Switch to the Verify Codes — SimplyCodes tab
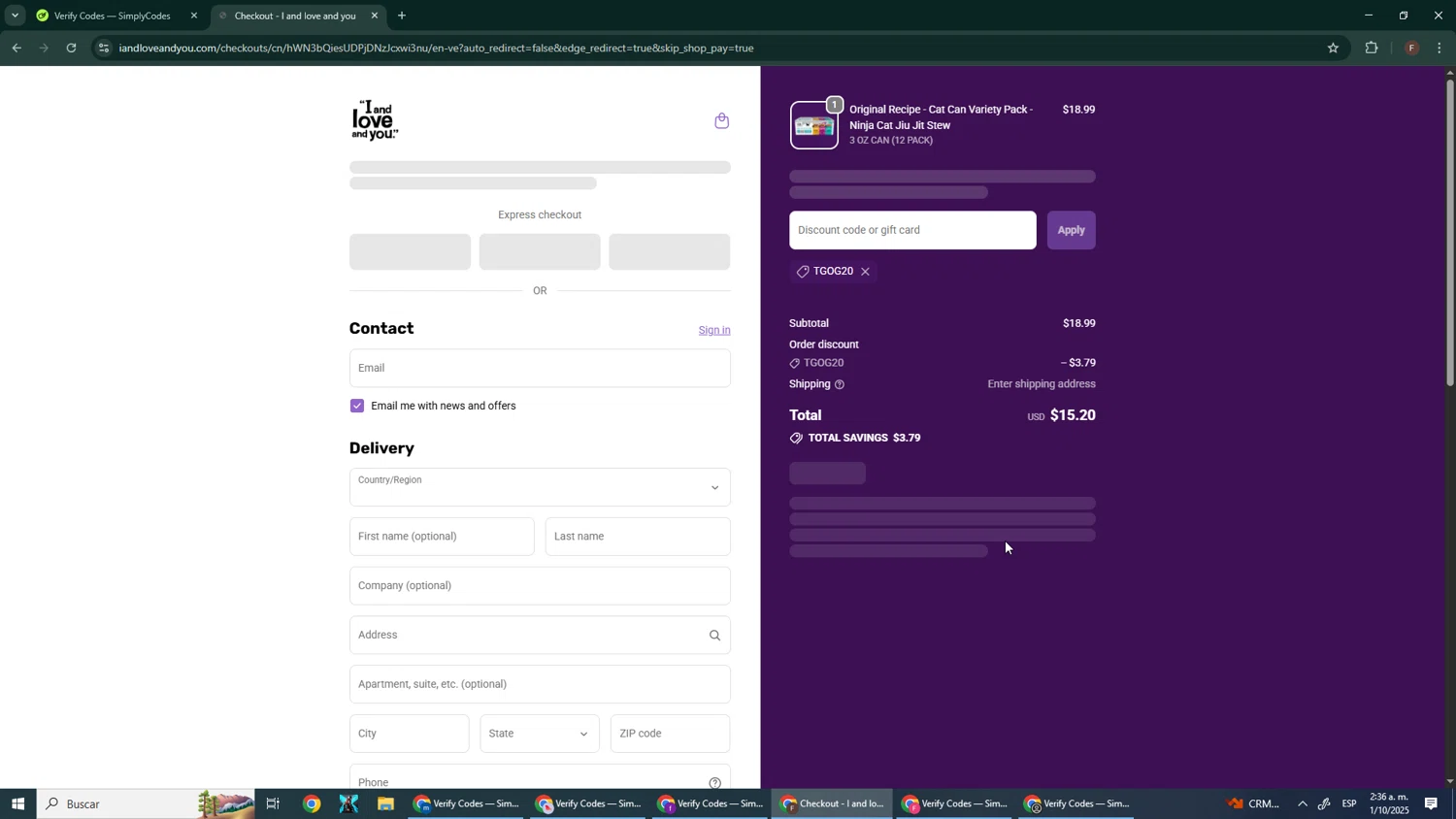Image resolution: width=1456 pixels, height=819 pixels. (112, 16)
